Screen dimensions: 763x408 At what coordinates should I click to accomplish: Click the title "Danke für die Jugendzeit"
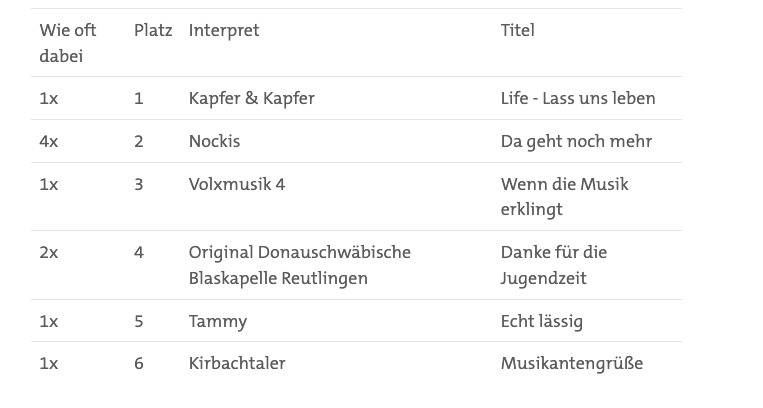click(553, 265)
